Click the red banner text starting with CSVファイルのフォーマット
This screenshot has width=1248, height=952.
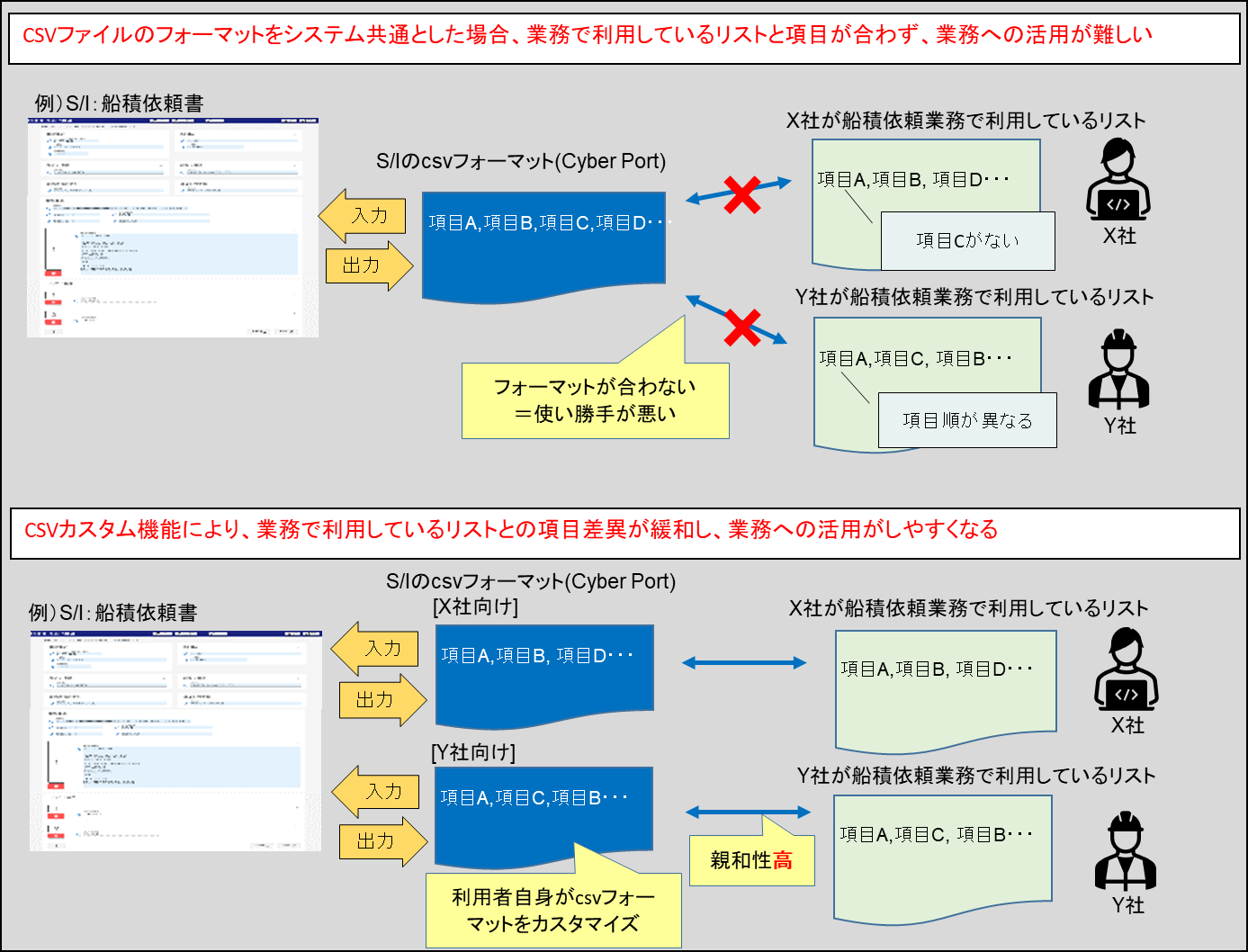(587, 36)
